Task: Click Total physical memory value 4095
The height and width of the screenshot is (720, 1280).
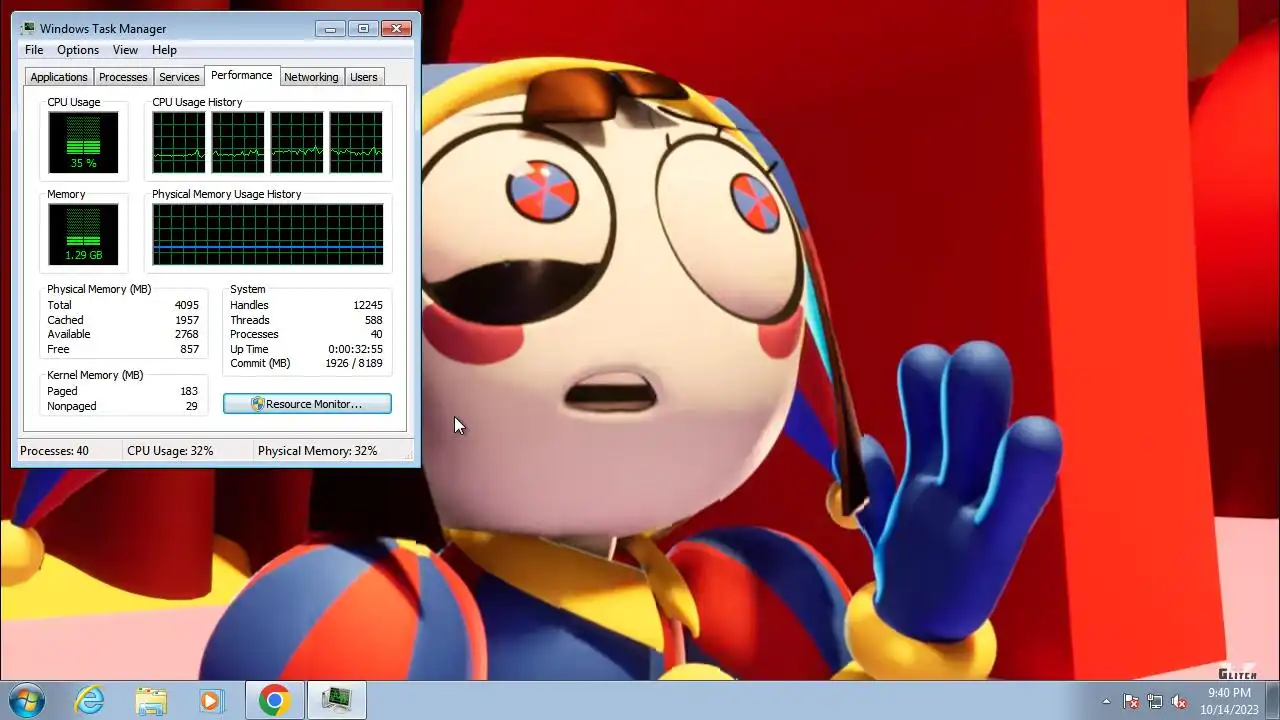Action: pos(186,305)
